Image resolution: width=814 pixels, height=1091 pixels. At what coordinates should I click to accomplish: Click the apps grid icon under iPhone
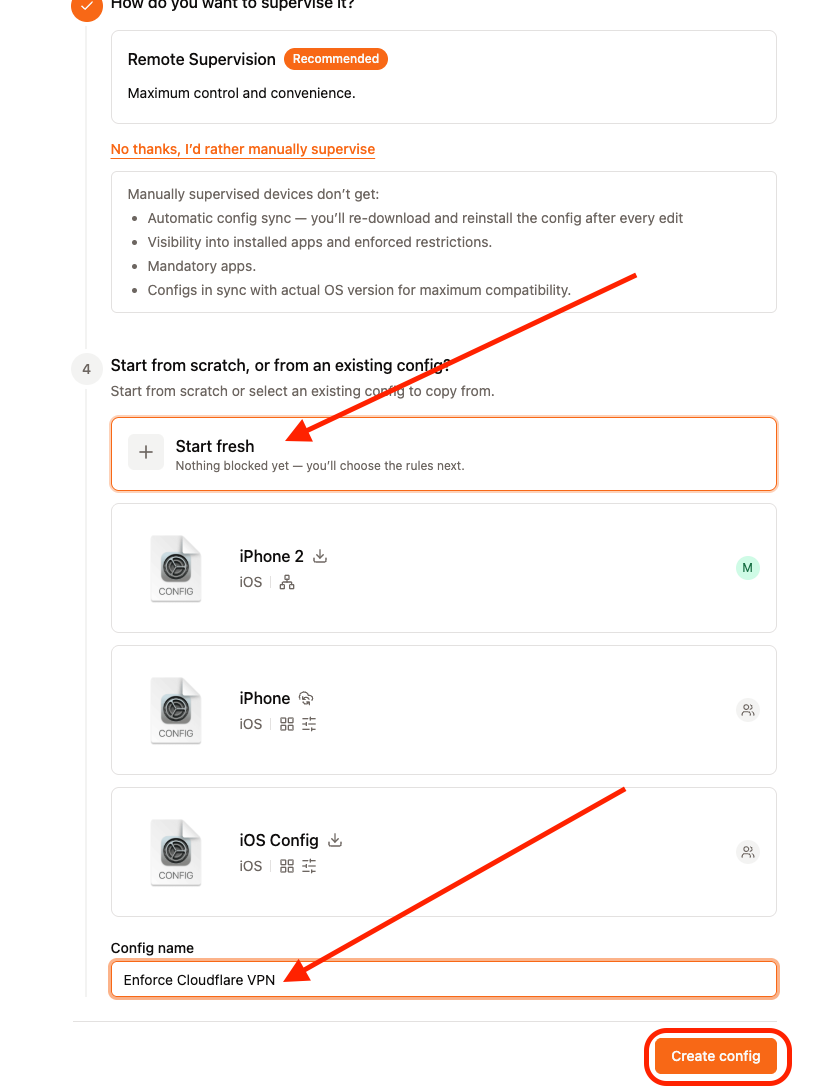[287, 724]
